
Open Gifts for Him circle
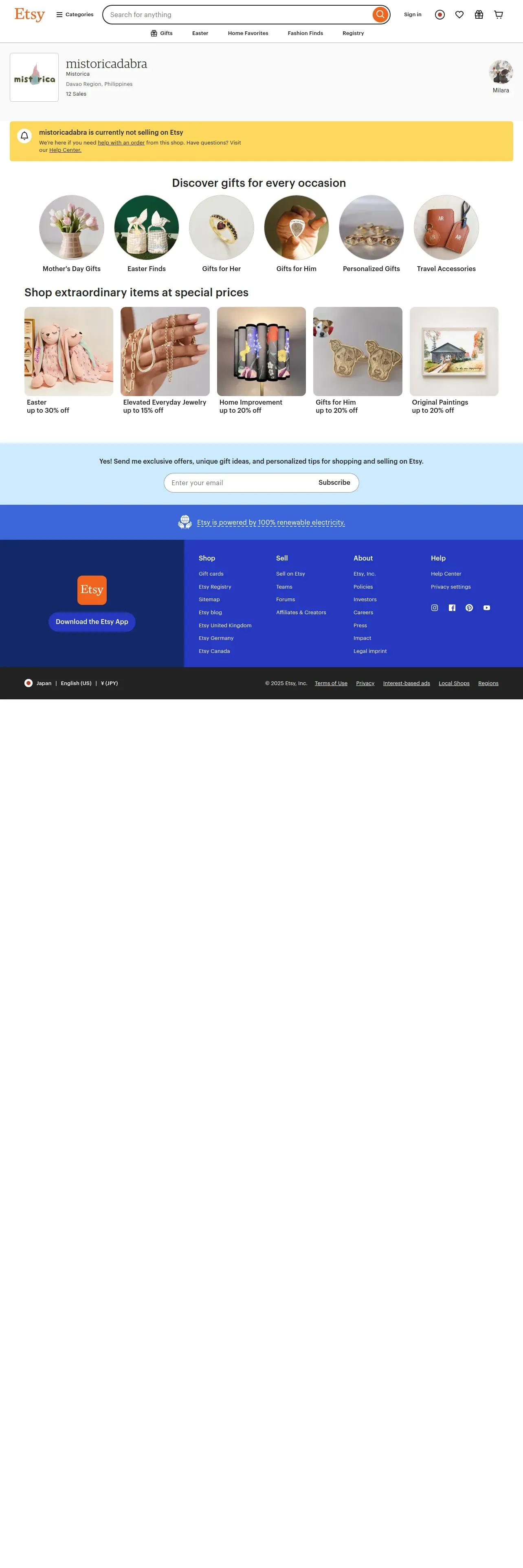[x=296, y=228]
